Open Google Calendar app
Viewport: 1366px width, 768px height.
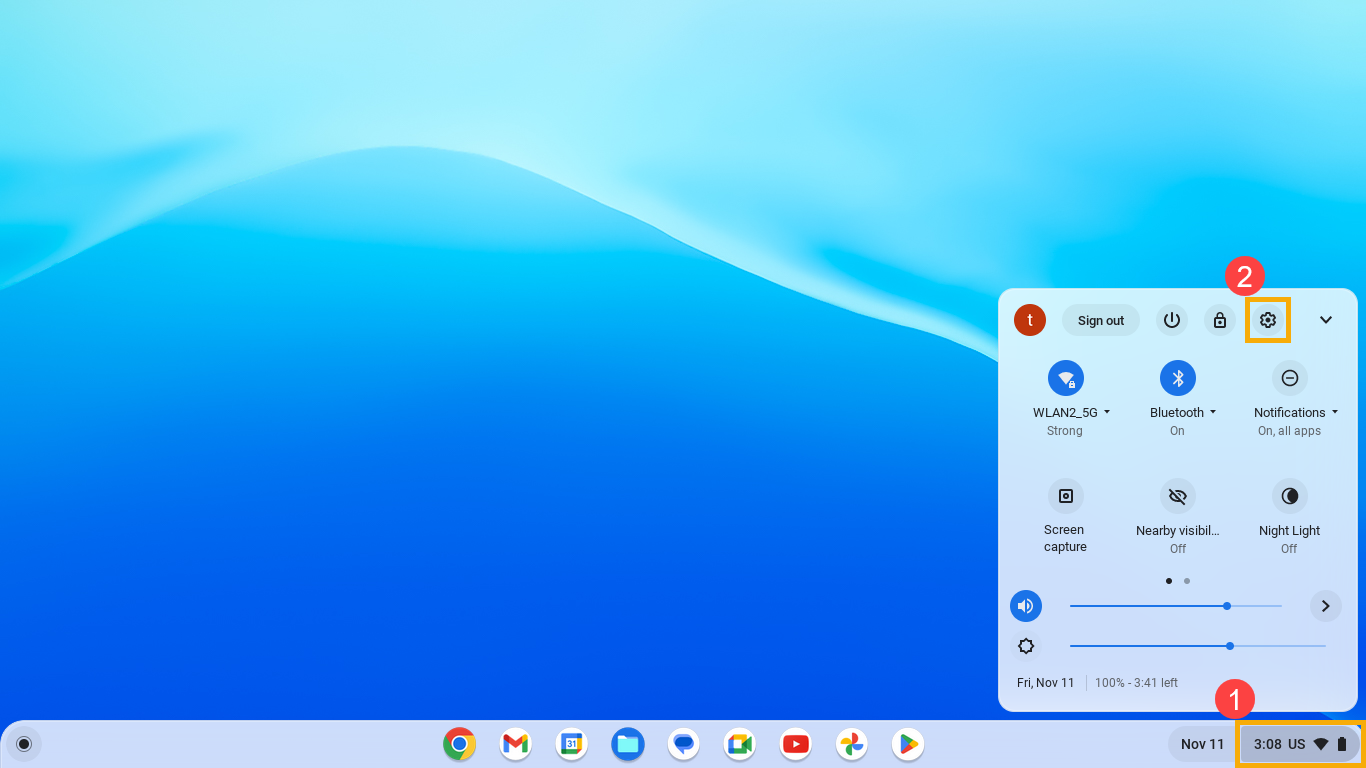click(x=571, y=744)
